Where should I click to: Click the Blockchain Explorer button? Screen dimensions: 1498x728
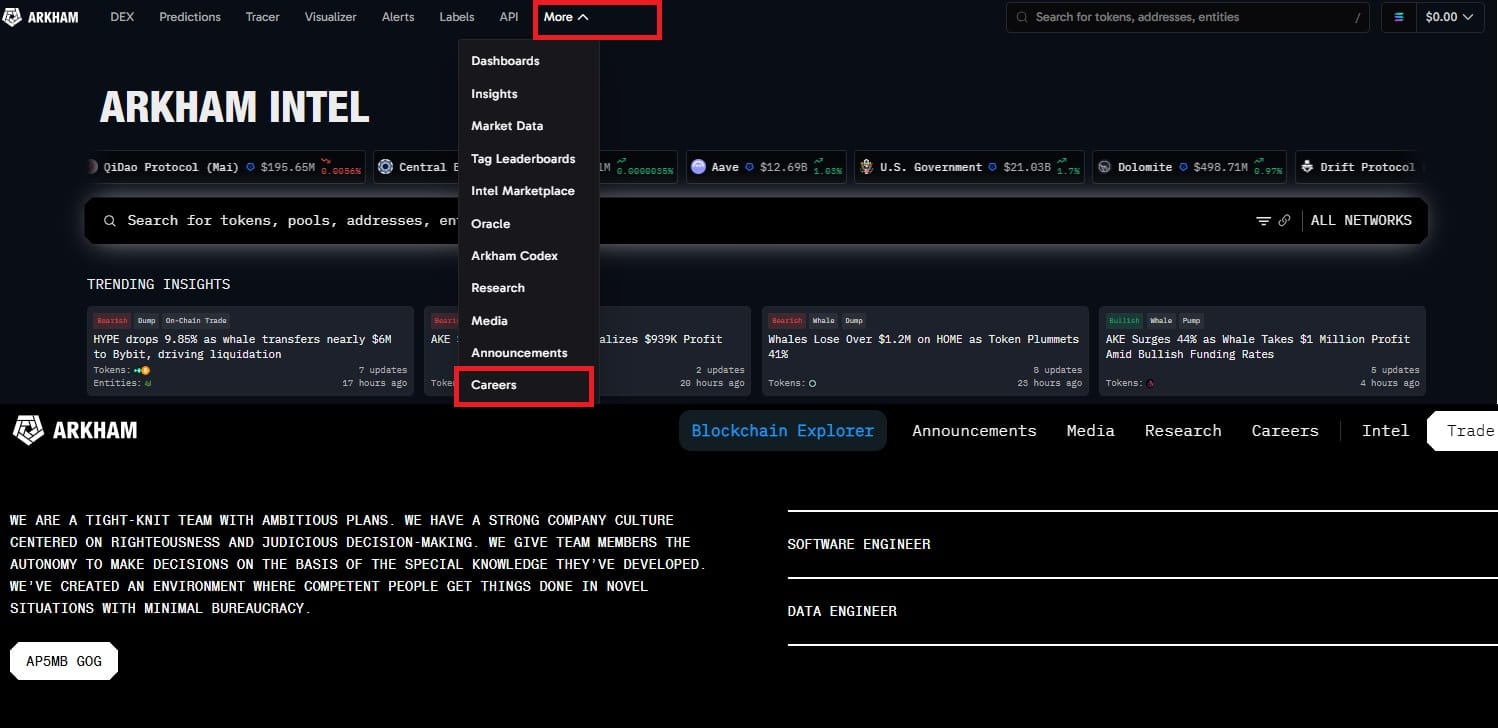tap(783, 431)
